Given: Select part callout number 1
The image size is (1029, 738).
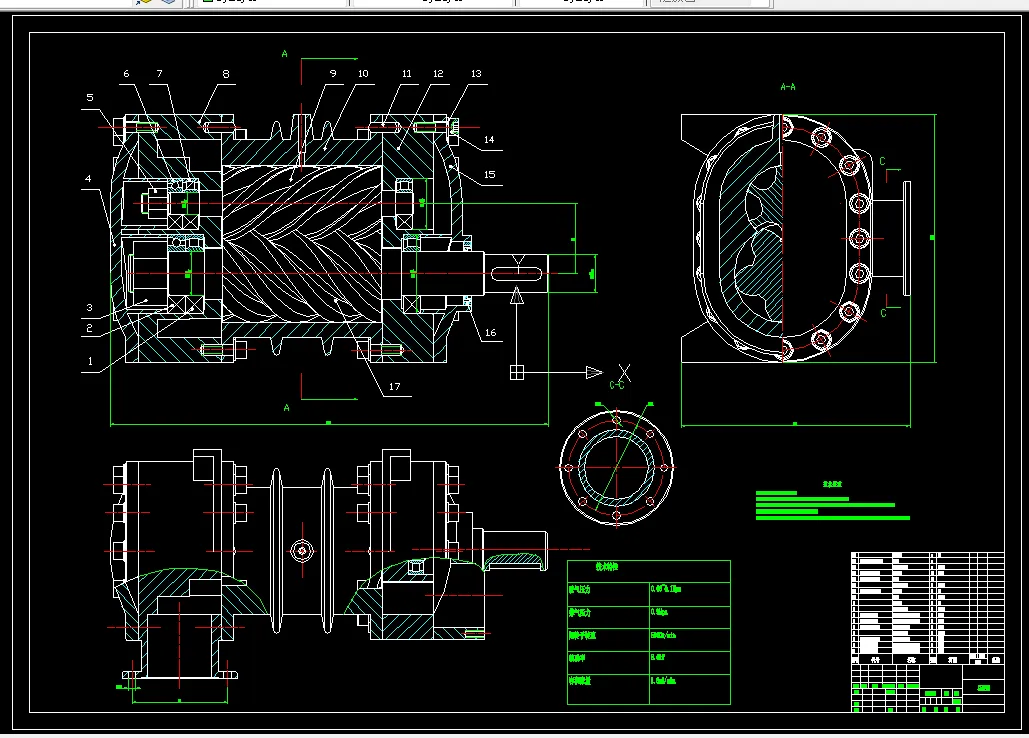Looking at the screenshot, I should click(90, 361).
